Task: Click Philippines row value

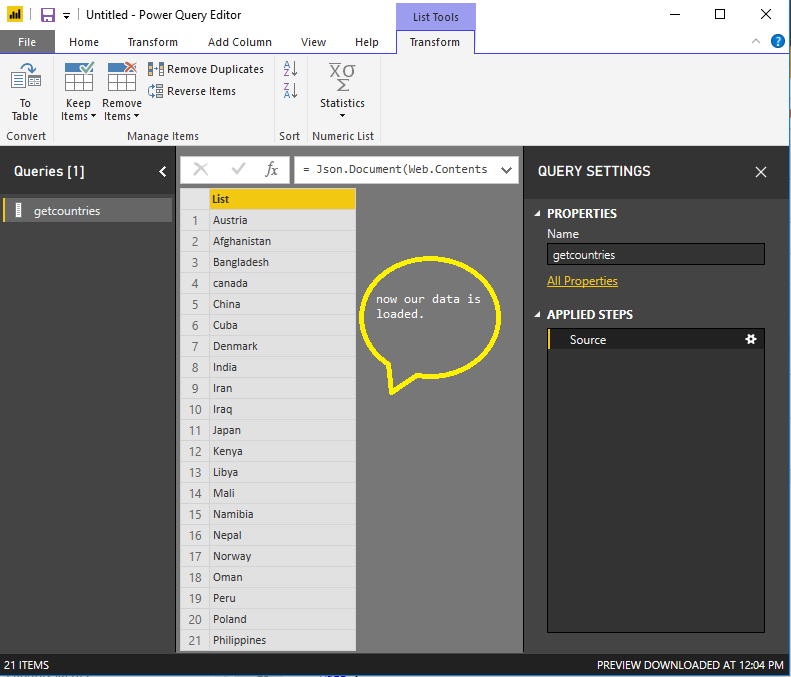Action: [282, 641]
